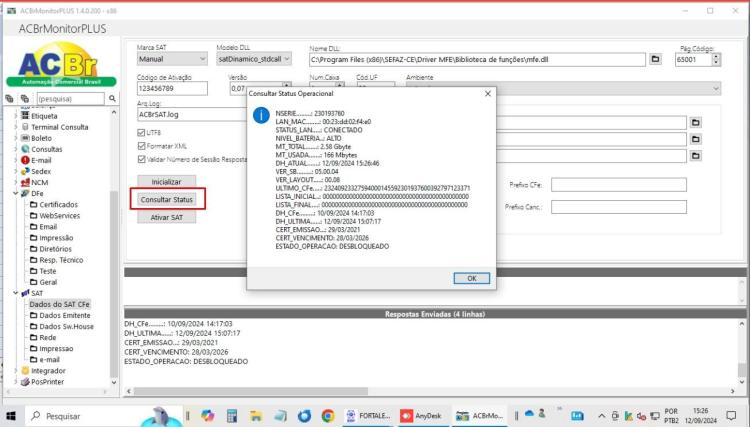Click the Prefixo Canc input field
The image size is (750, 427).
click(x=618, y=207)
